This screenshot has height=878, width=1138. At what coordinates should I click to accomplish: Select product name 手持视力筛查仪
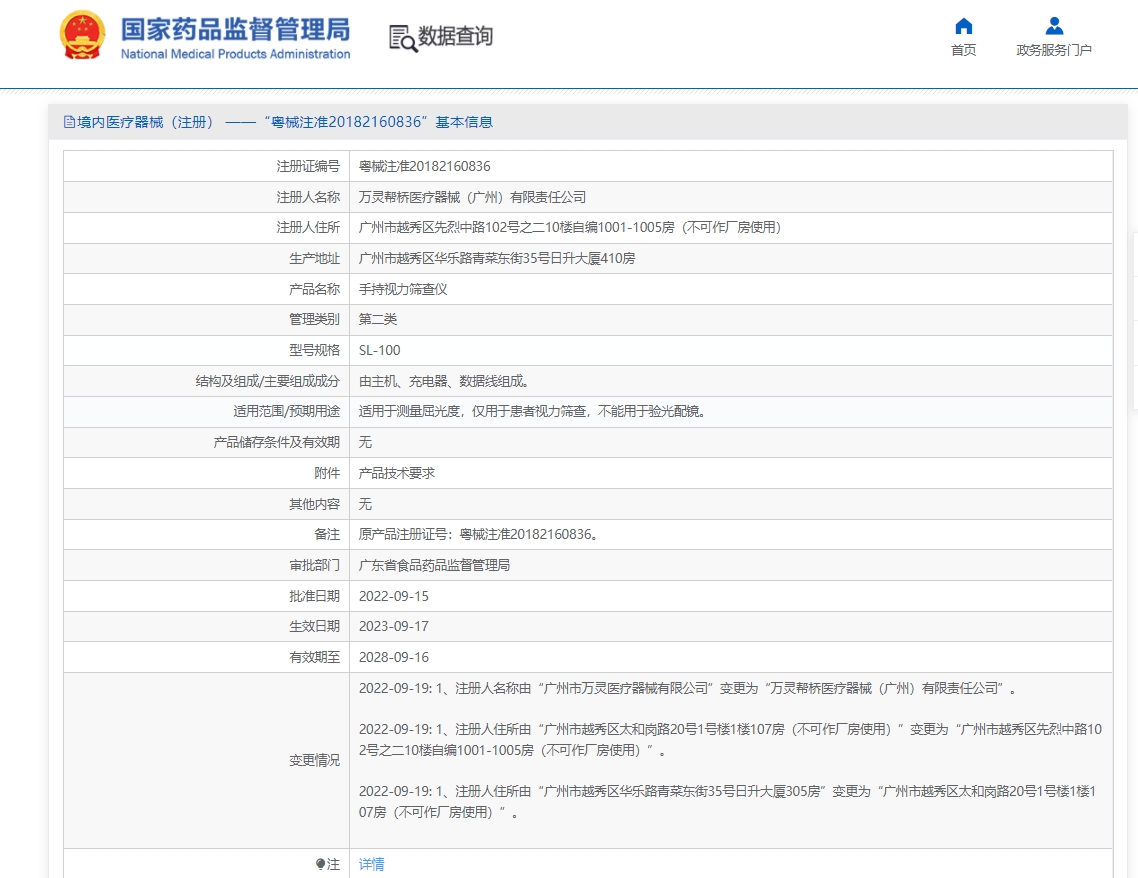tap(403, 290)
